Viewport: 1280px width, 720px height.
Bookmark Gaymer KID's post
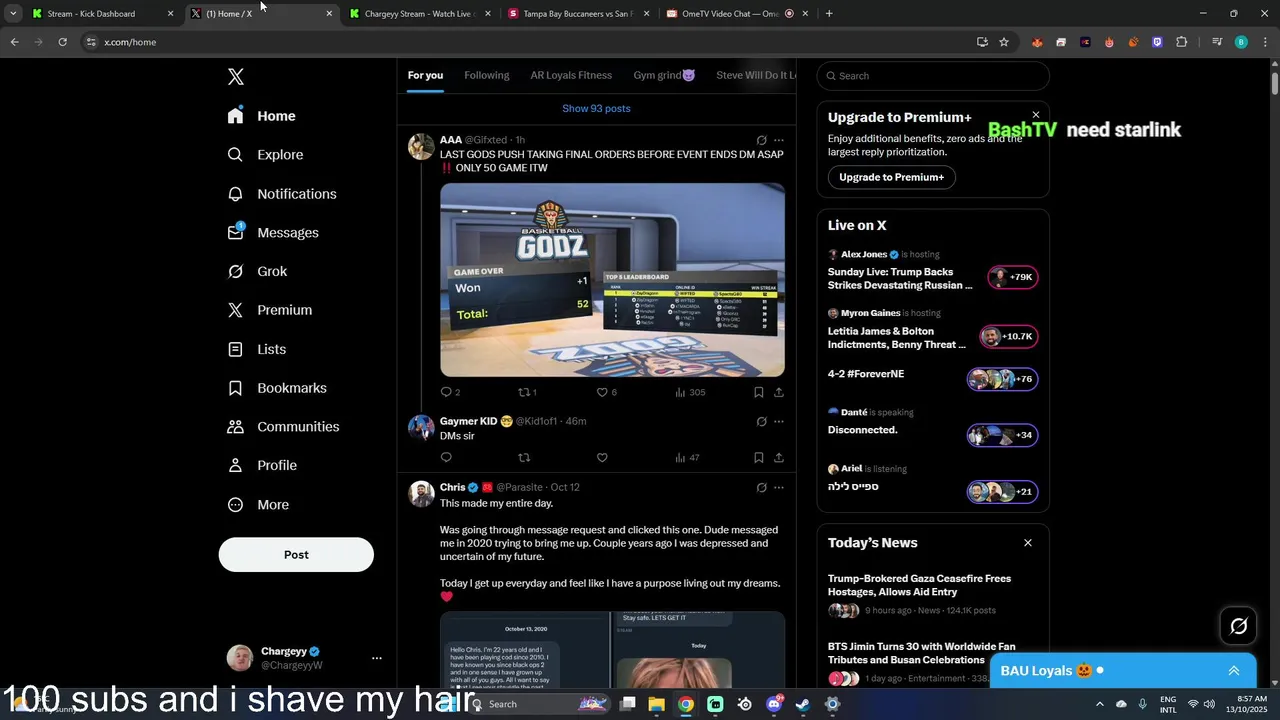759,458
